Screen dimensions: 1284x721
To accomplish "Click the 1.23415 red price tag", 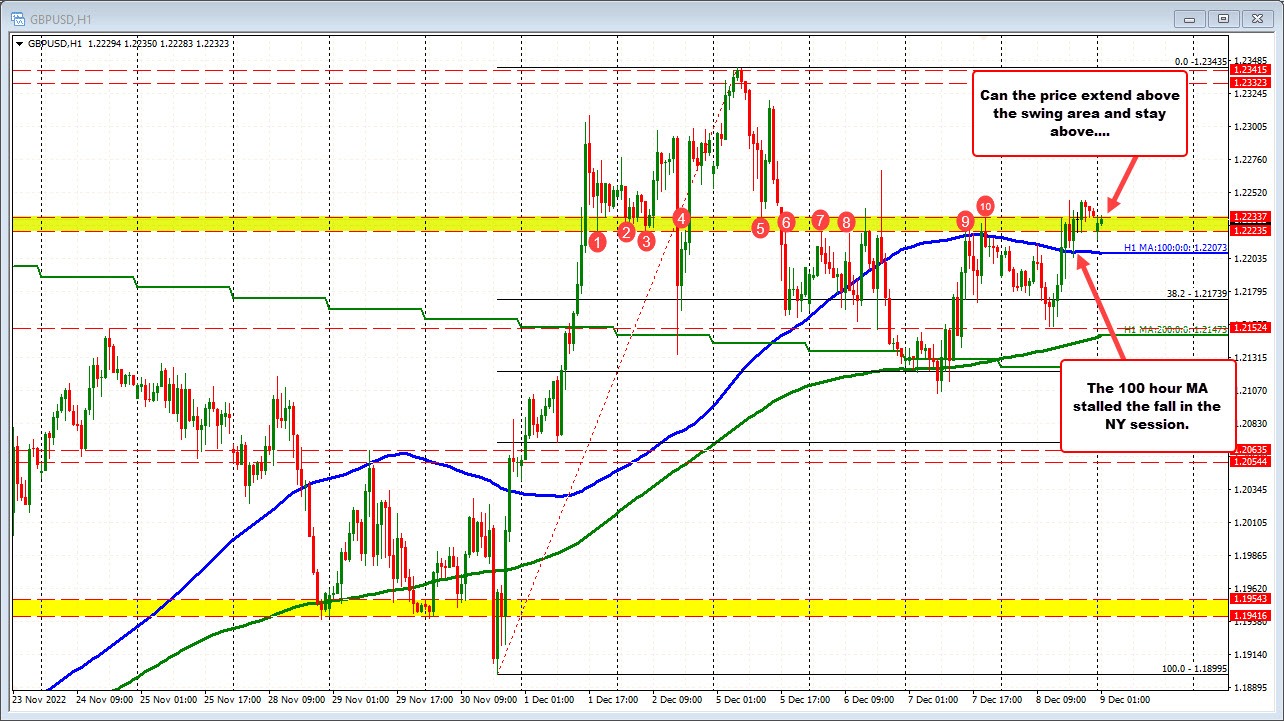I will 1250,71.
